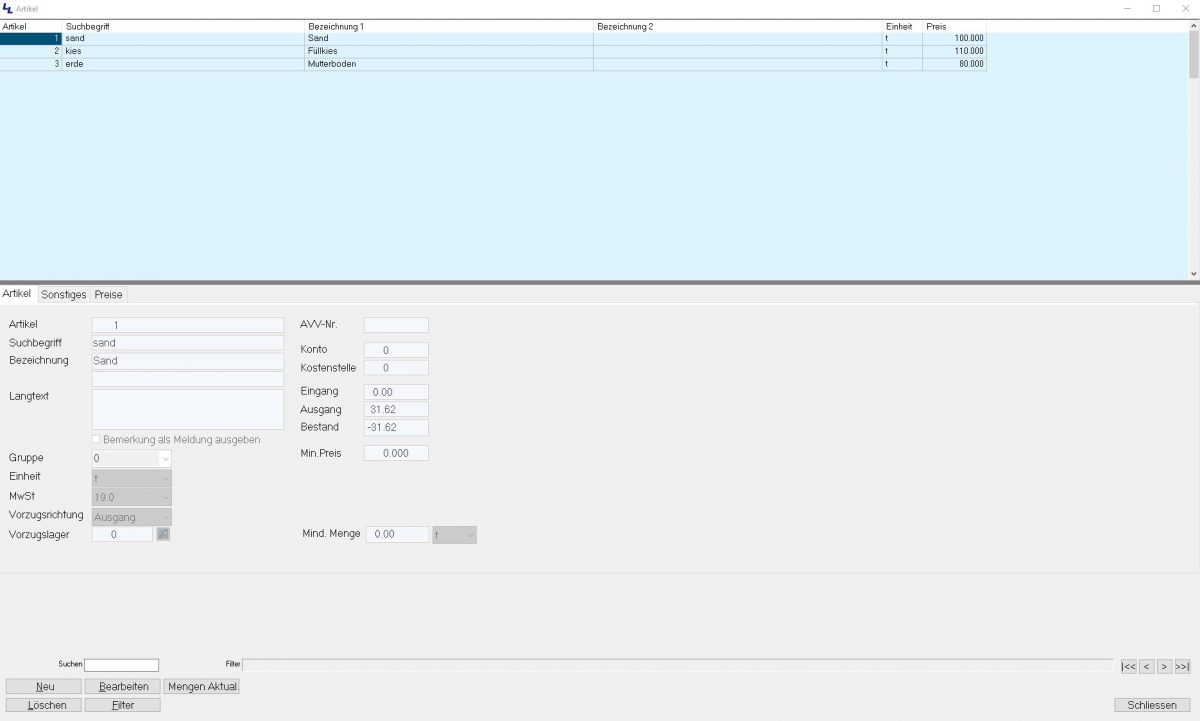Open the Preise tab
Screen dimensions: 1200x721
108,295
